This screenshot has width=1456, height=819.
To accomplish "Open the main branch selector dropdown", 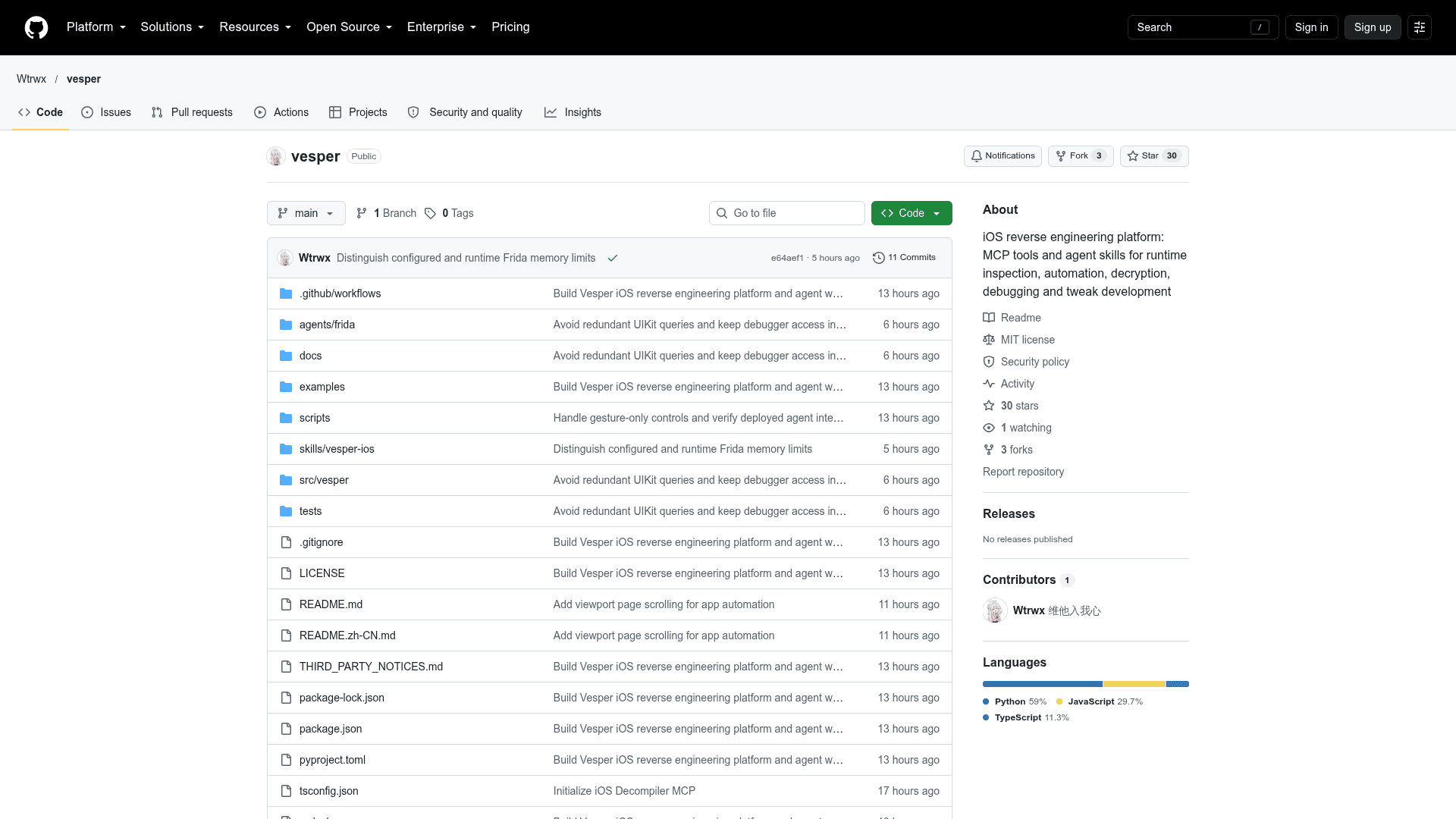I will tap(306, 213).
